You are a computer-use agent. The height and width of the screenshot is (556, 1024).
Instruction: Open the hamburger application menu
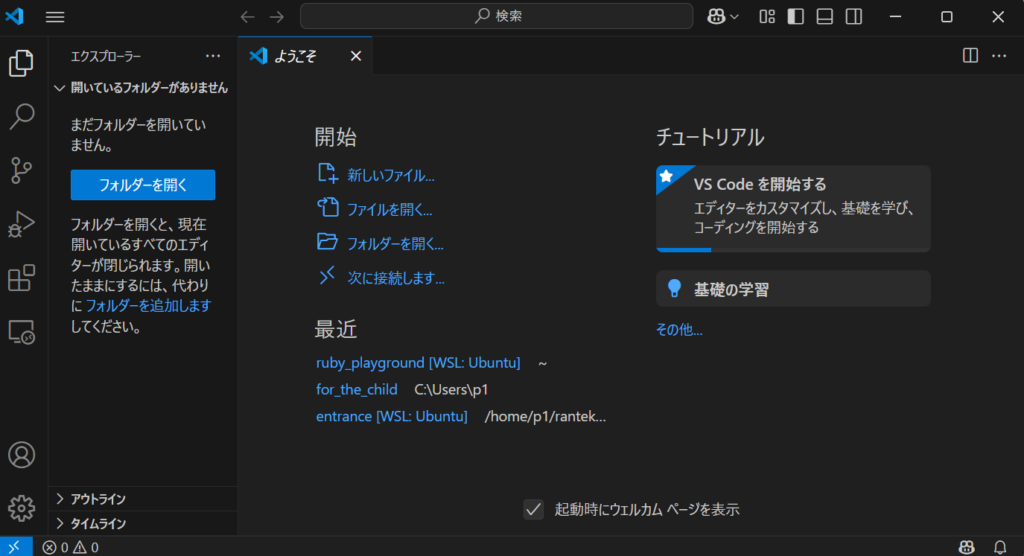click(55, 17)
